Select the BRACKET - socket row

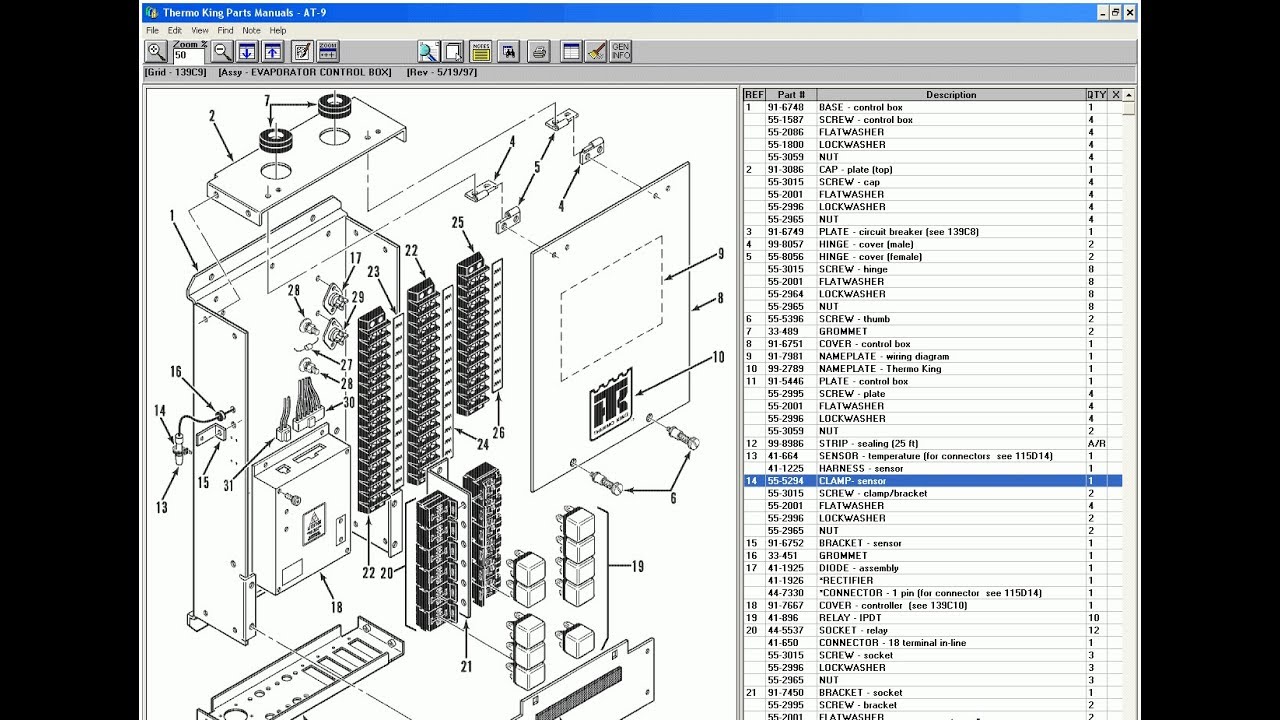[x=933, y=692]
